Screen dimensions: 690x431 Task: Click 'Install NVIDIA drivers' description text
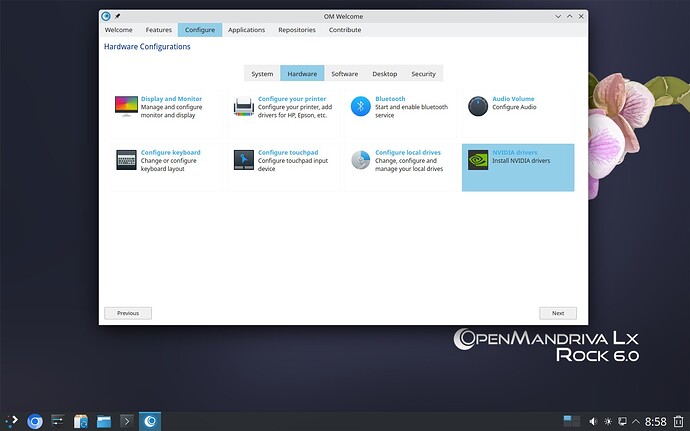521,161
